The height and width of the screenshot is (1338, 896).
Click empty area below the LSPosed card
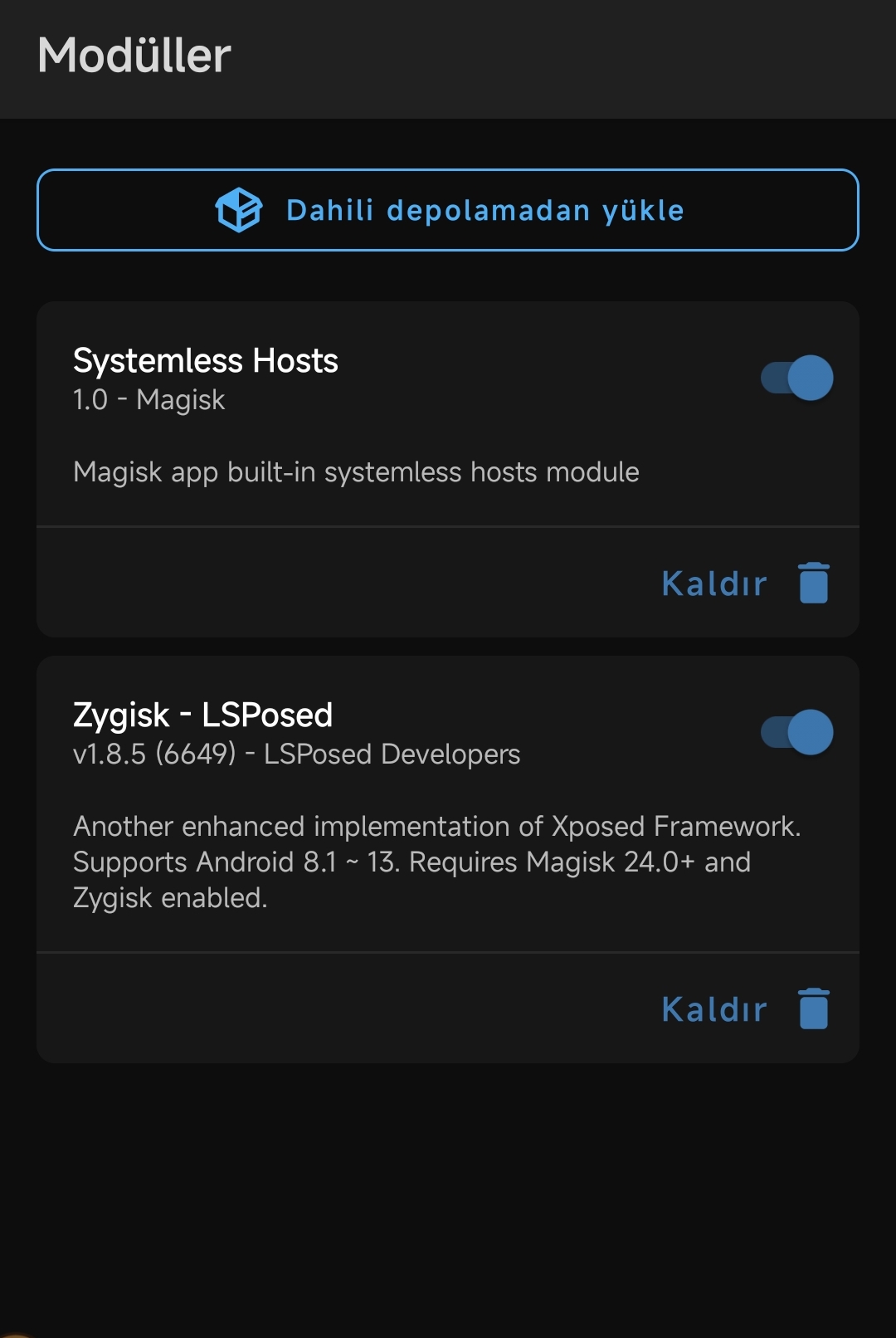coord(448,1195)
